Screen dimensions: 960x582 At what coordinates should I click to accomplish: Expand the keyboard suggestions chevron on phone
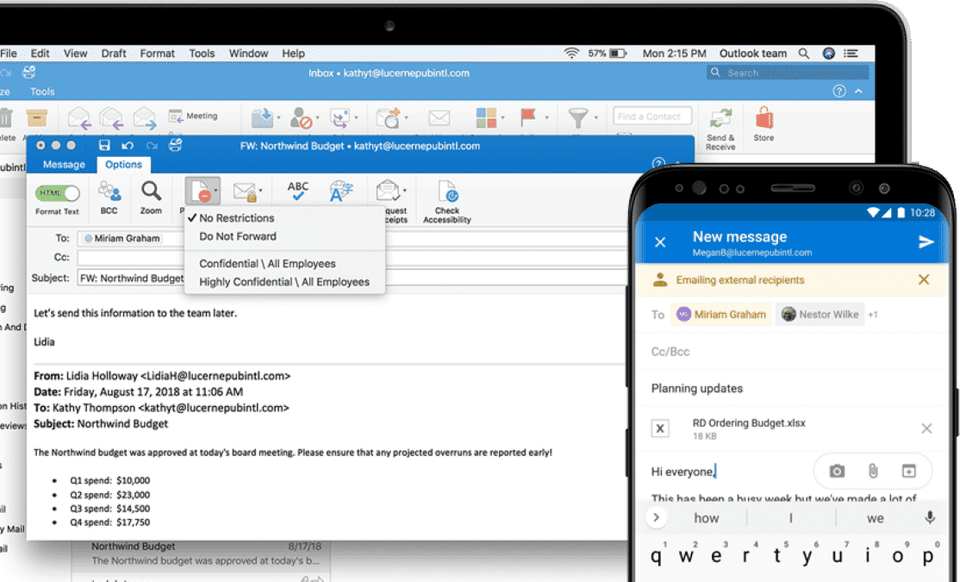656,518
